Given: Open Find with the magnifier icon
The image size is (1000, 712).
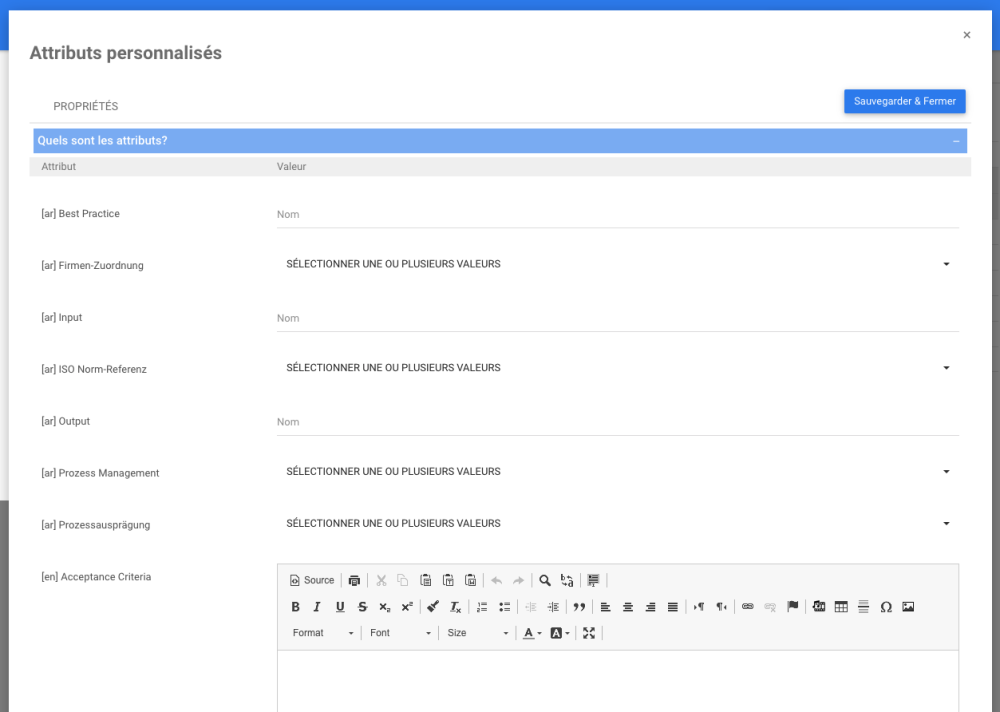Looking at the screenshot, I should pos(545,580).
